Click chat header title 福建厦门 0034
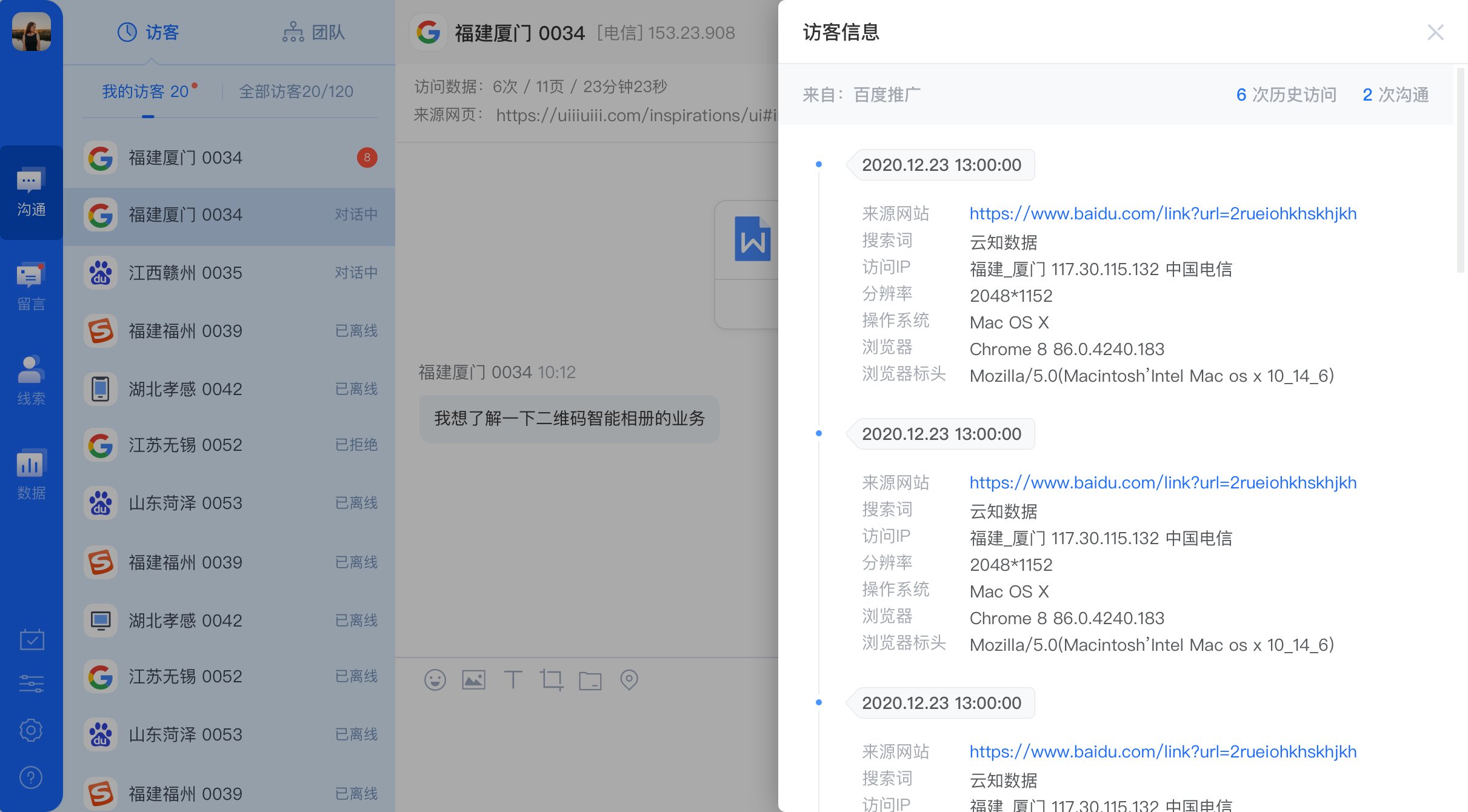Image resolution: width=1468 pixels, height=812 pixels. click(x=519, y=33)
